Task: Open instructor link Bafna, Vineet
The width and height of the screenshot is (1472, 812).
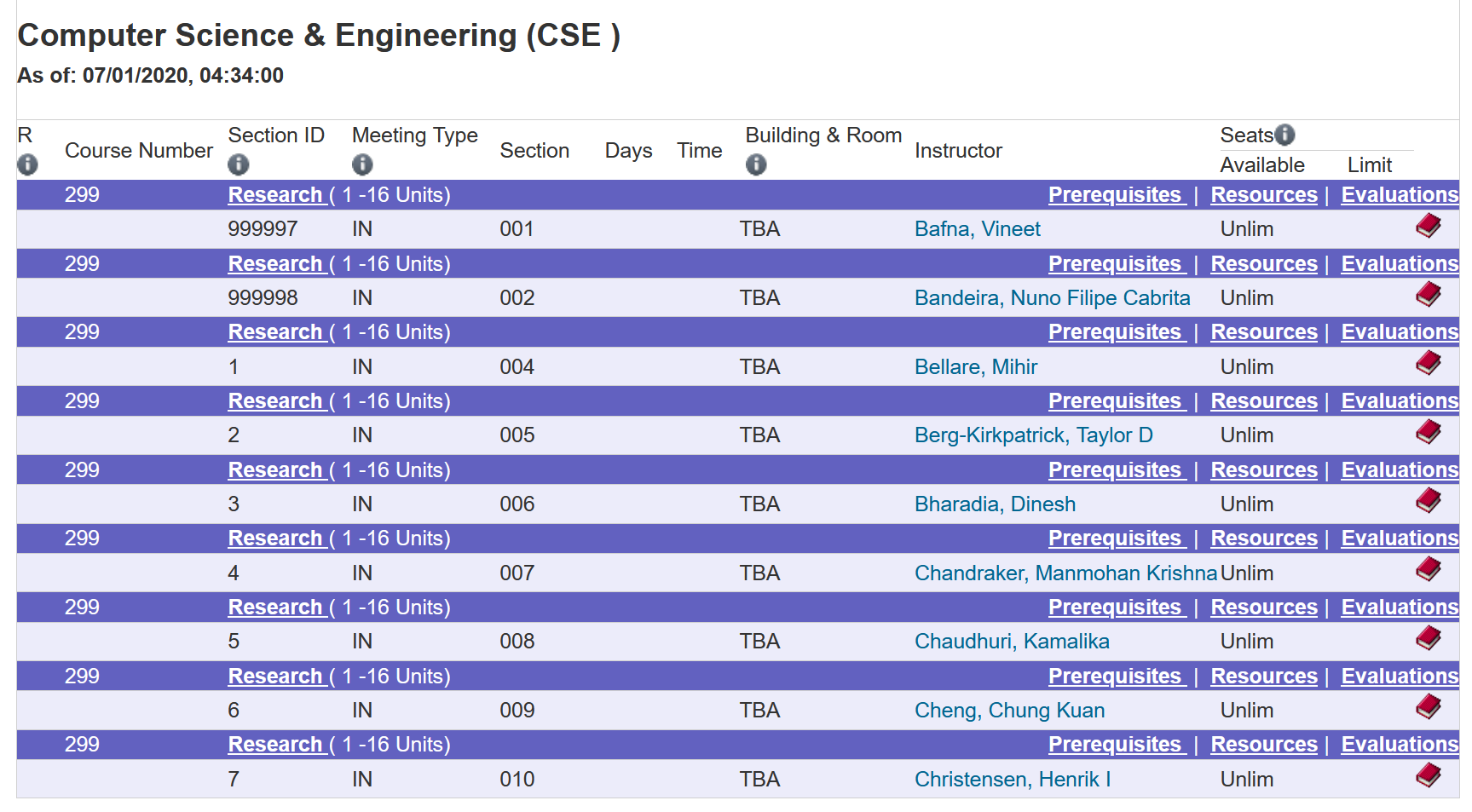Action: 978,229
